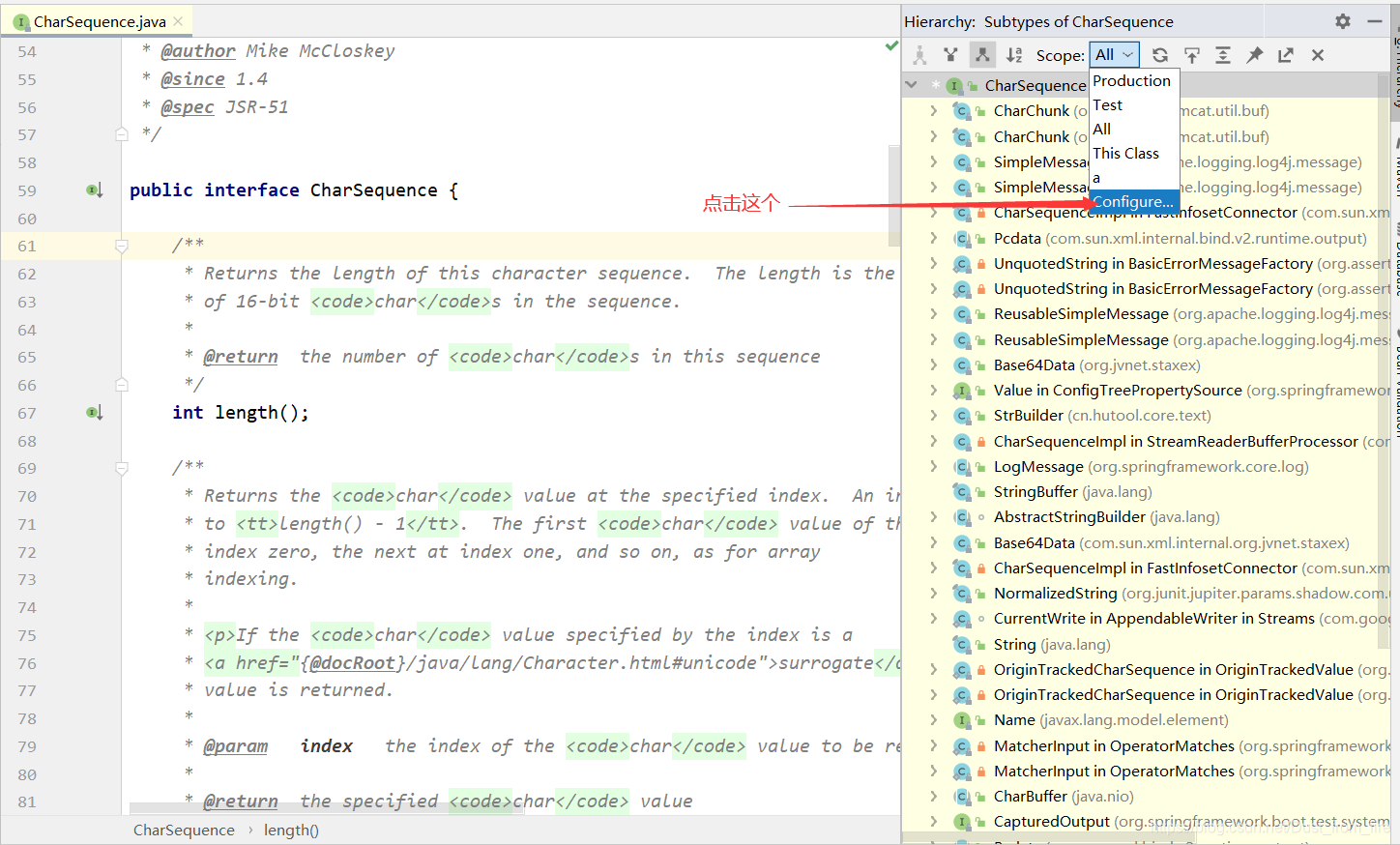
Task: Click CharSequence root interface icon in hierarchy
Action: (954, 85)
